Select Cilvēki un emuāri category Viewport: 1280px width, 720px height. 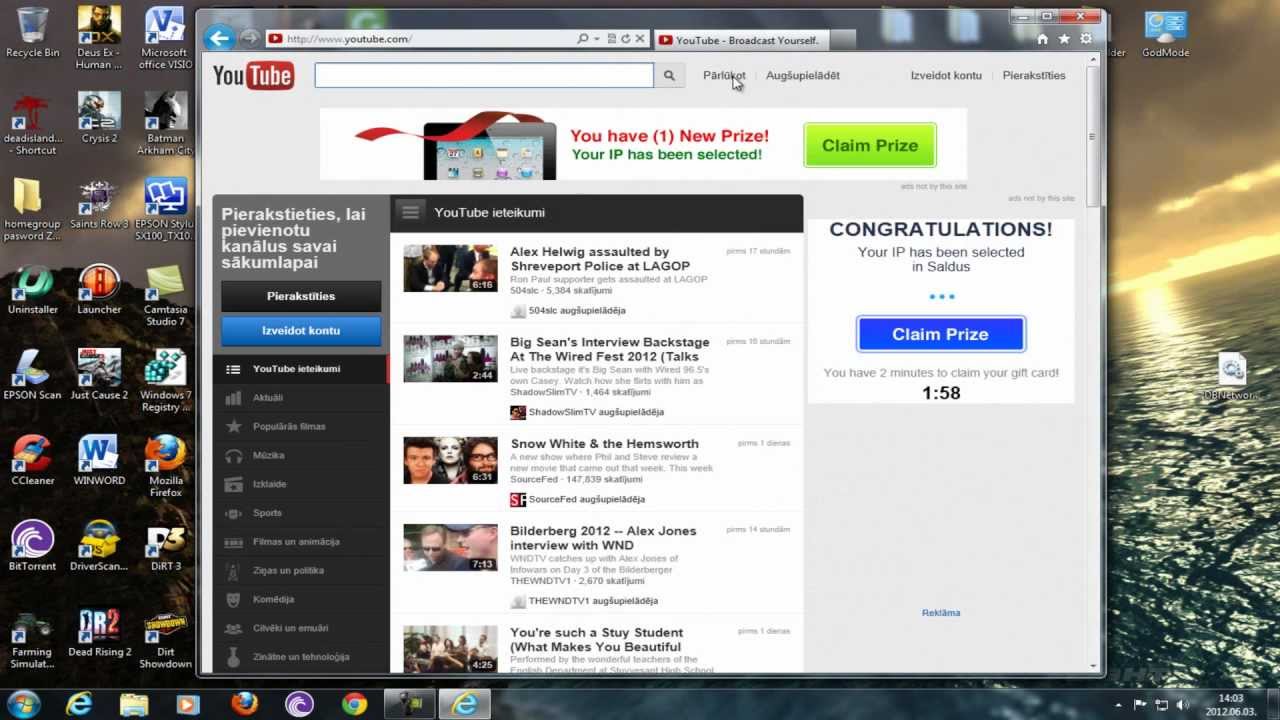pos(301,629)
